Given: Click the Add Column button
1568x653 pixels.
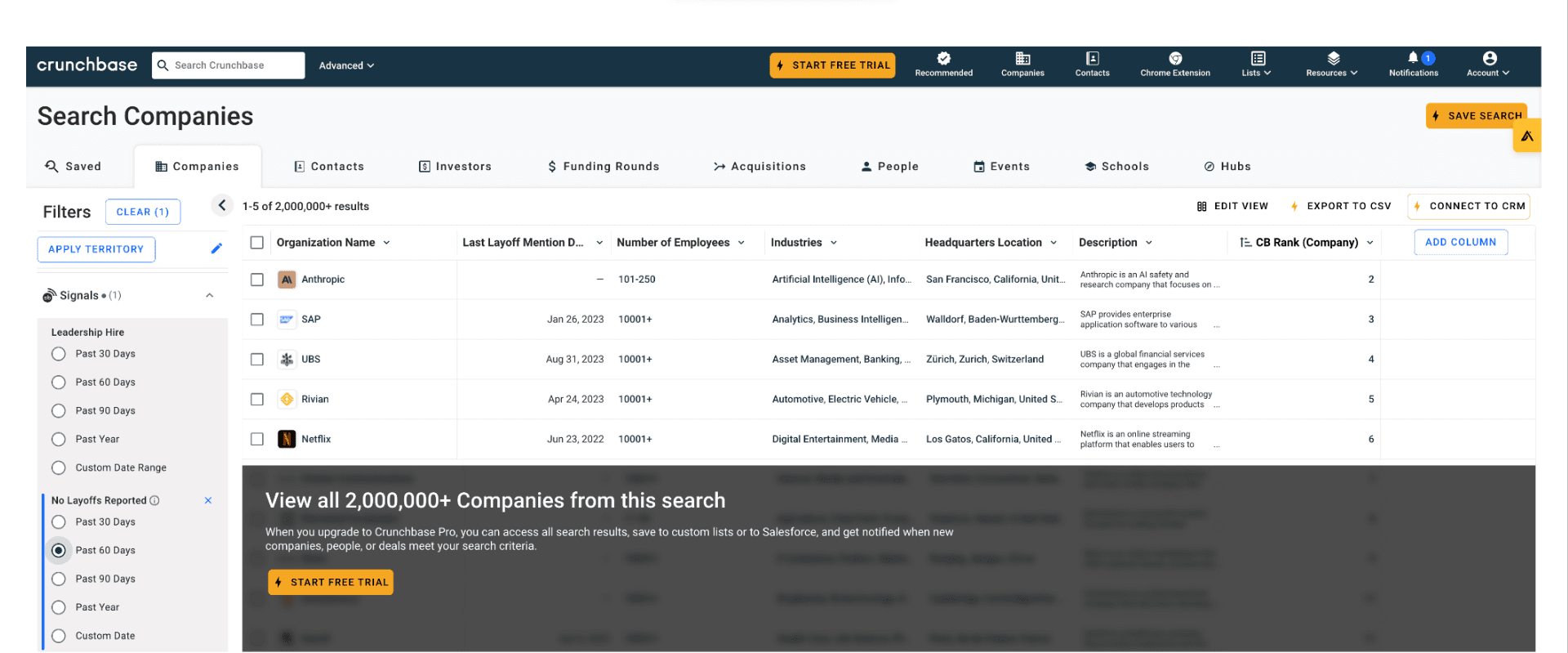Looking at the screenshot, I should tap(1461, 243).
